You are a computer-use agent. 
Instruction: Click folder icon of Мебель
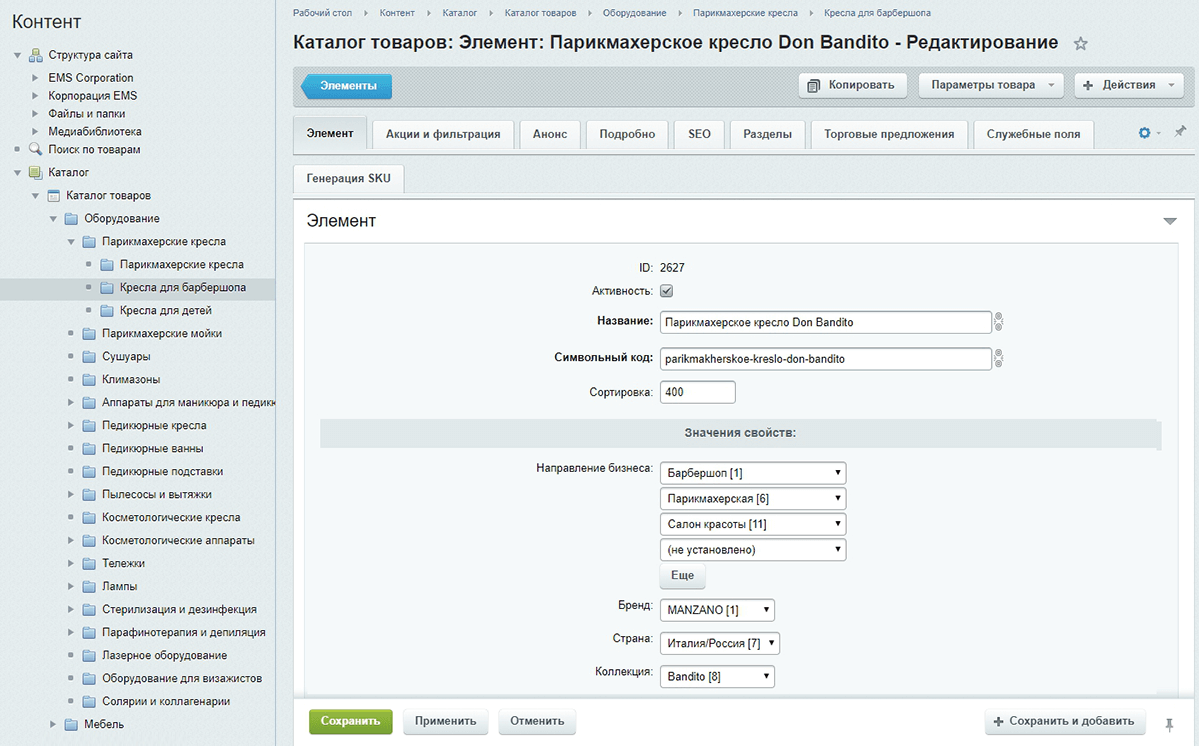click(71, 724)
